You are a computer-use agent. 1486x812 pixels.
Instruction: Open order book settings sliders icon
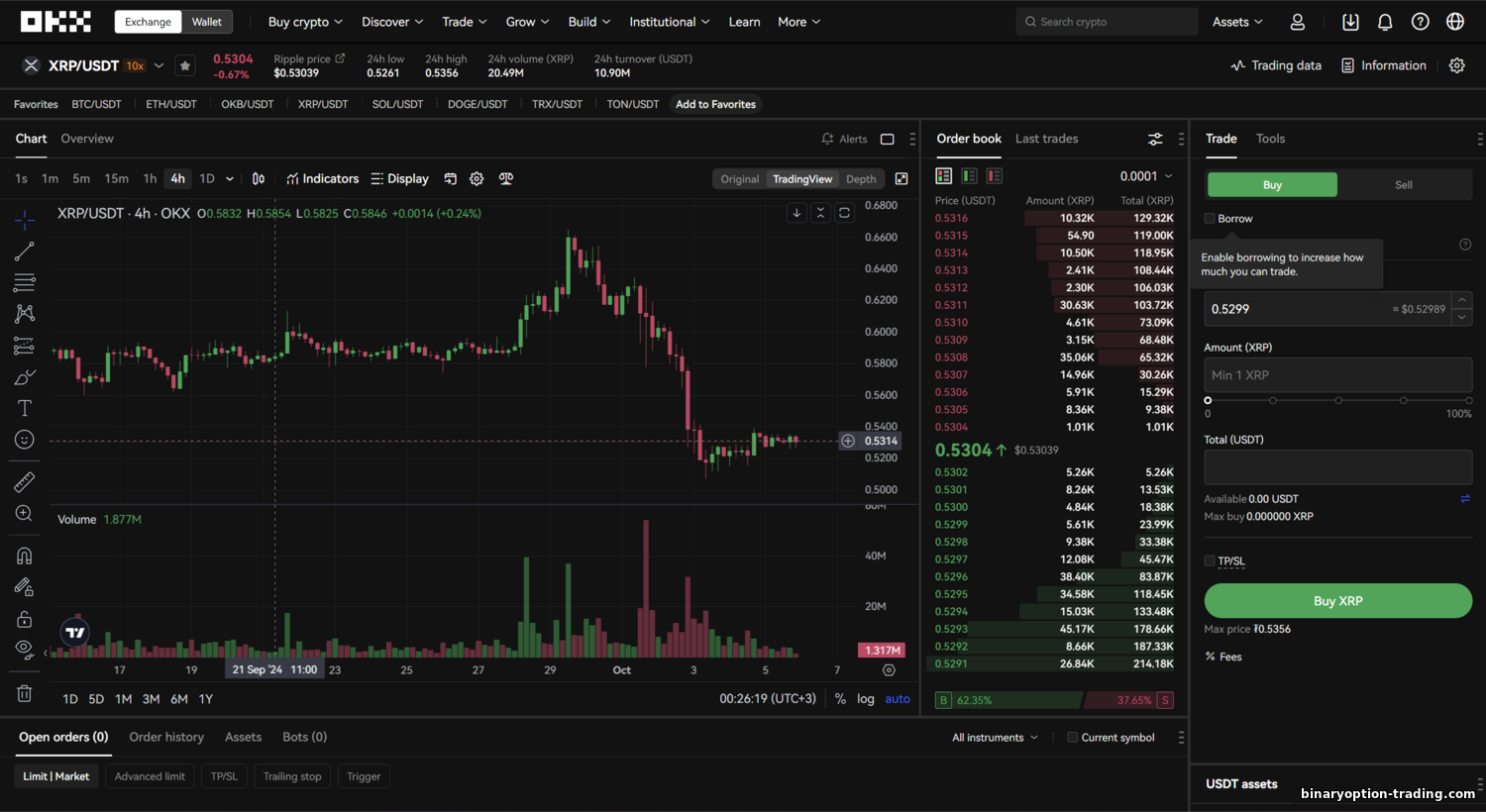1155,139
